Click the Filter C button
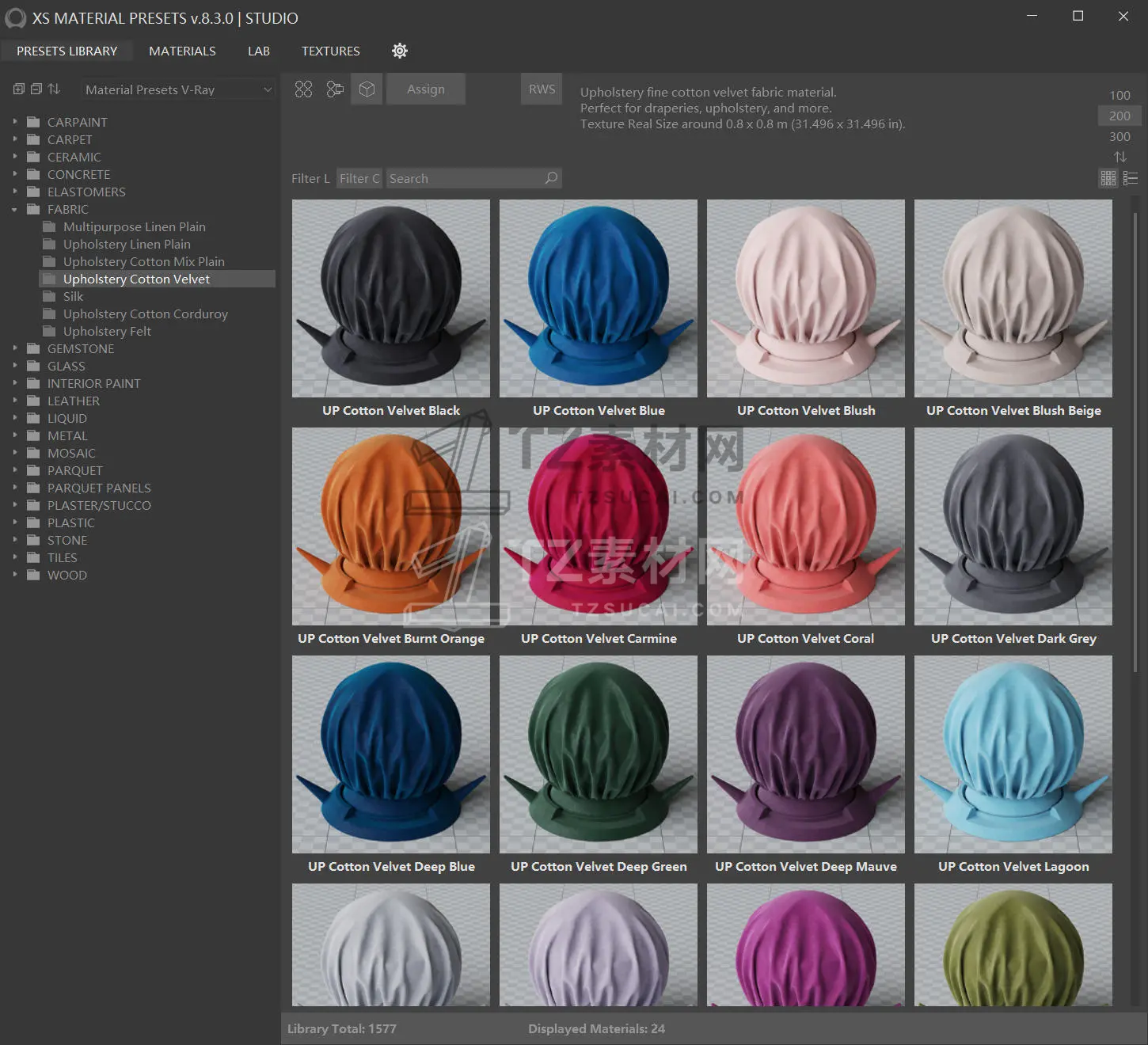Image resolution: width=1148 pixels, height=1045 pixels. pyautogui.click(x=359, y=179)
